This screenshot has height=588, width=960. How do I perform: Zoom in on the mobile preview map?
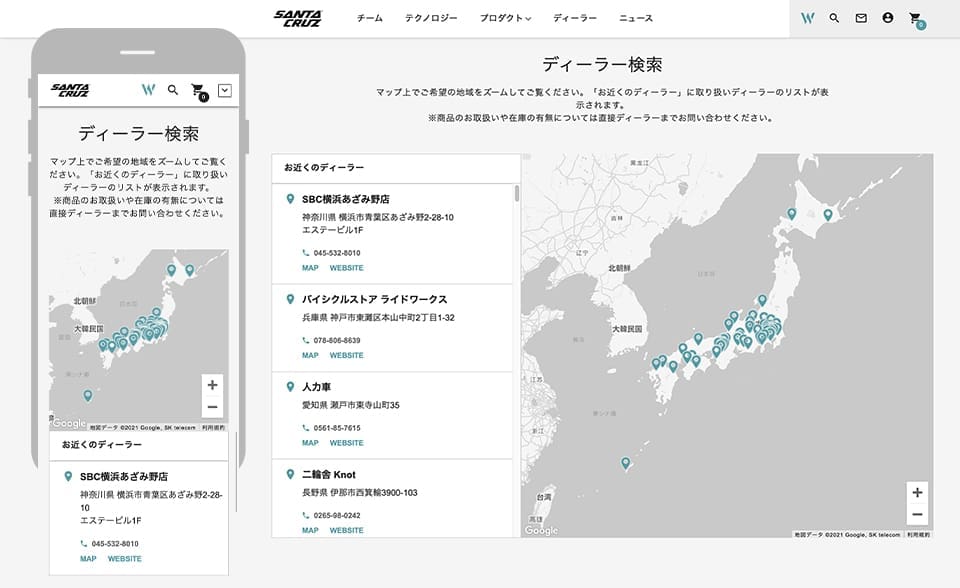point(212,385)
